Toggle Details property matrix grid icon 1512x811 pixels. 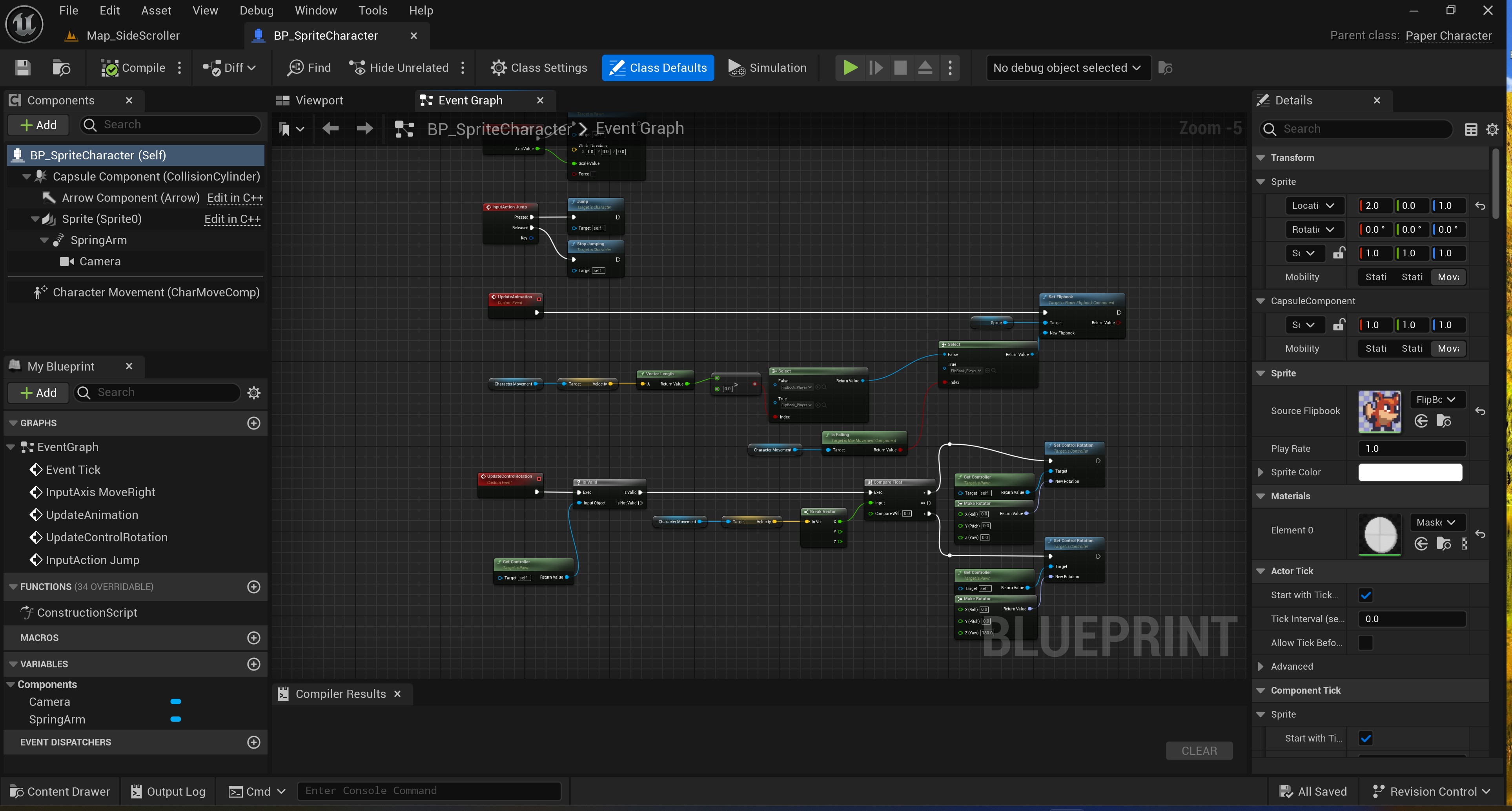(x=1470, y=129)
